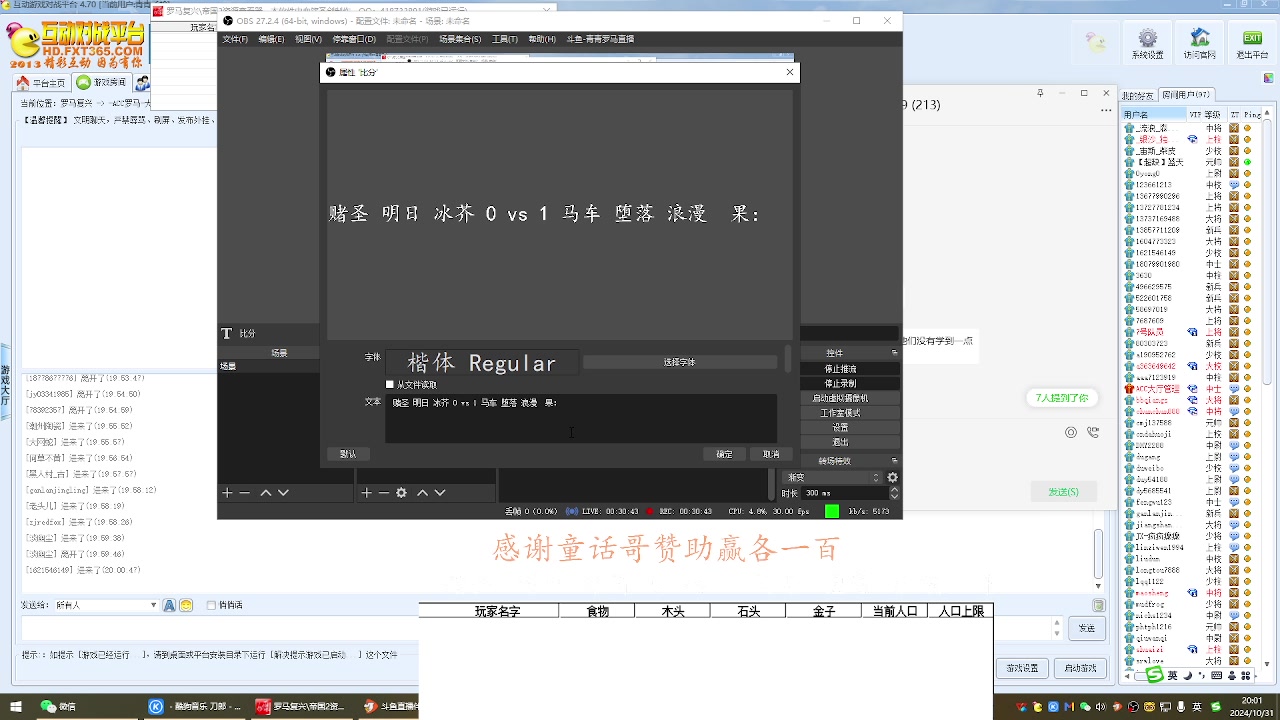The image size is (1280, 720).
Task: Click the 发送(S) button in chat window
Action: [1063, 492]
